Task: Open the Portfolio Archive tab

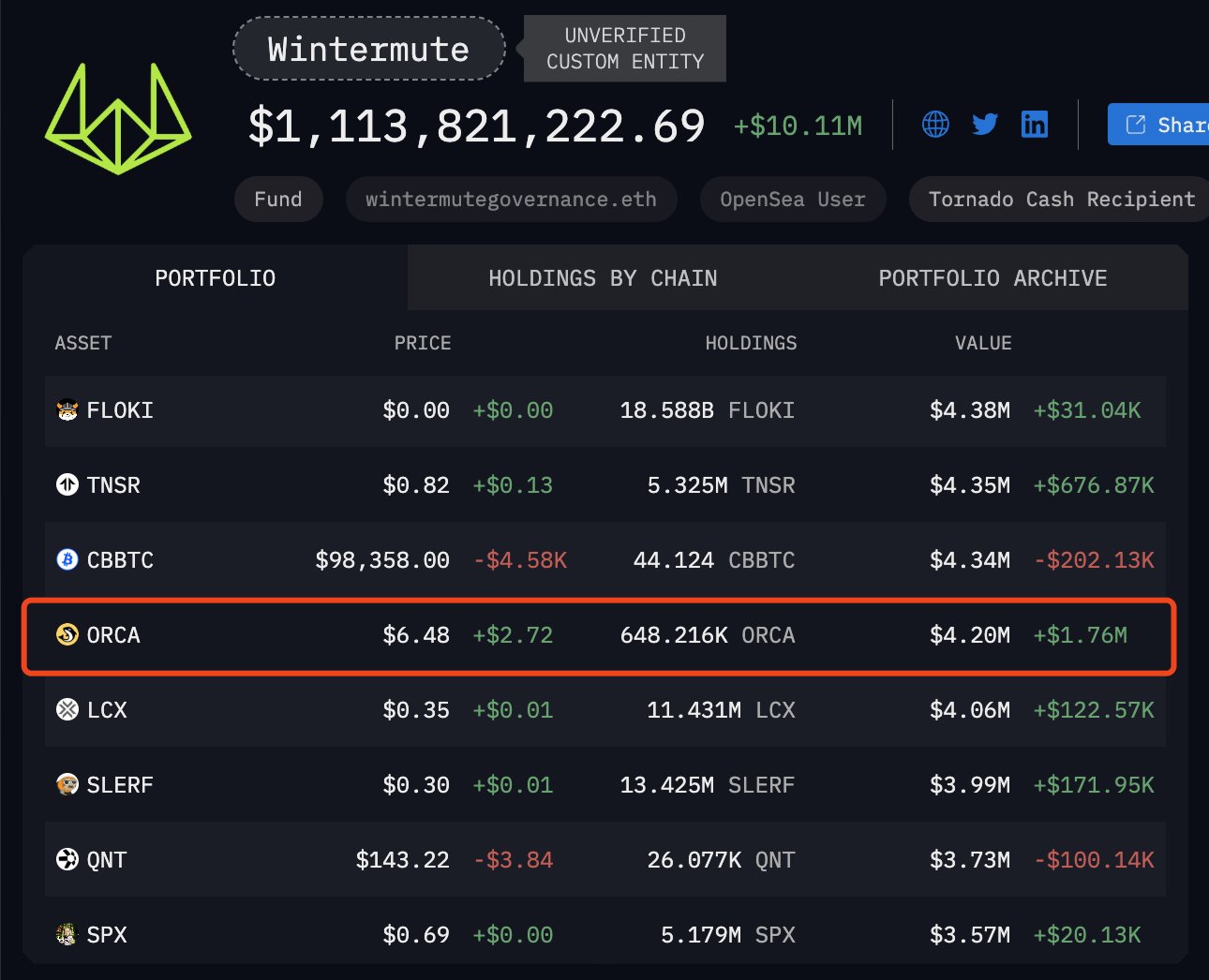Action: click(x=993, y=278)
